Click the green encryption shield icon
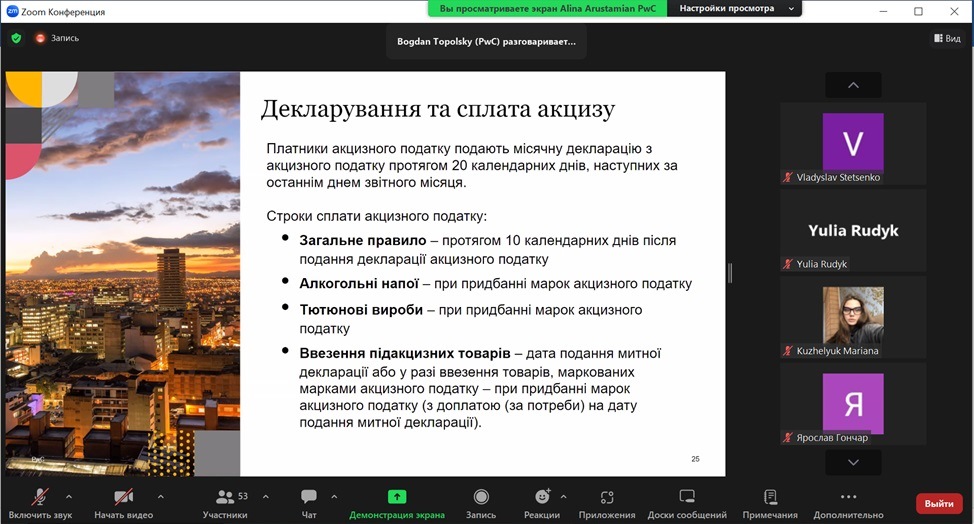 click(17, 38)
